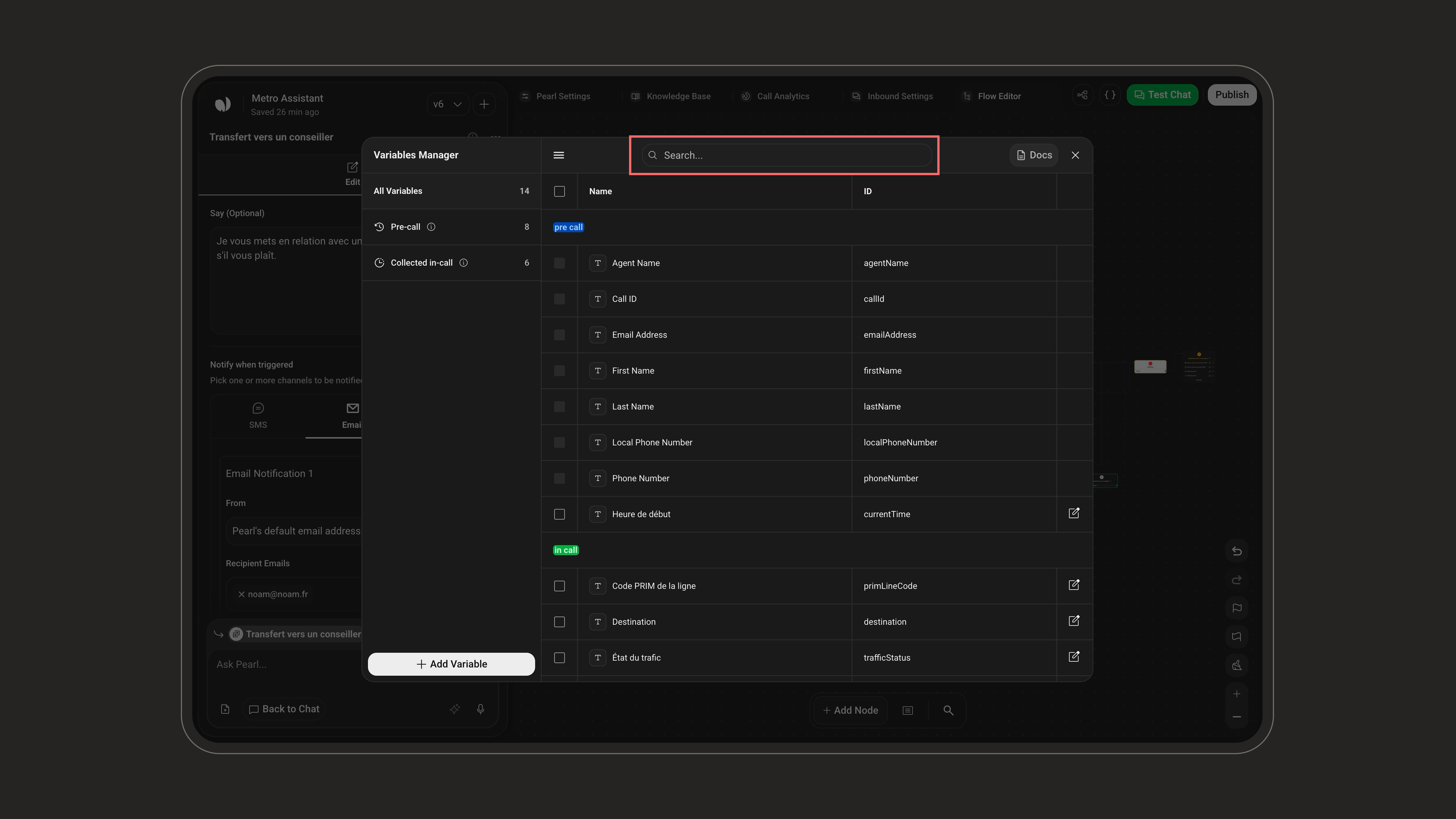Select the SMS notification channel tab
Viewport: 1456px width, 819px height.
click(x=258, y=416)
